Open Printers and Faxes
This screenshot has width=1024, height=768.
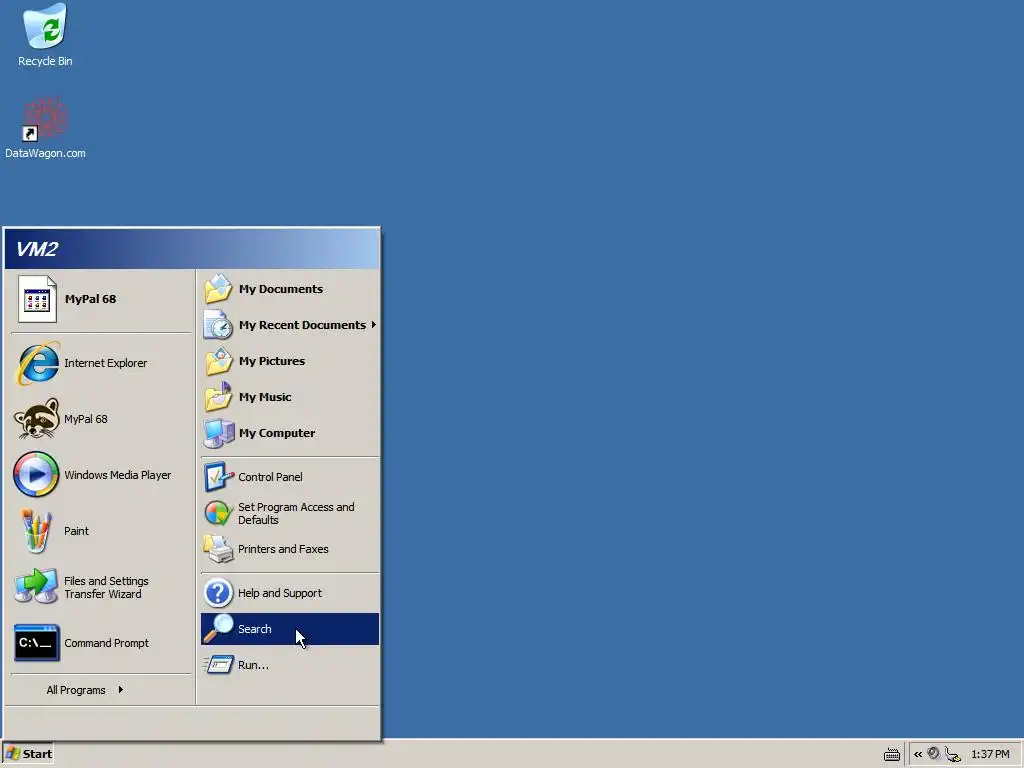click(290, 549)
